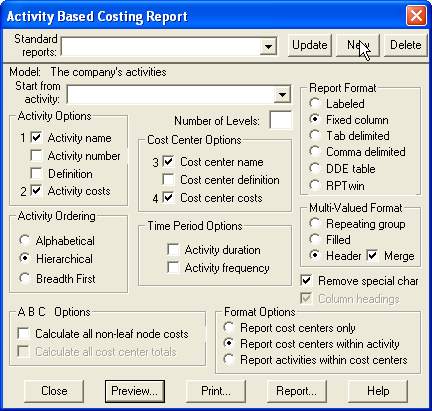Click the Update button

pyautogui.click(x=310, y=45)
